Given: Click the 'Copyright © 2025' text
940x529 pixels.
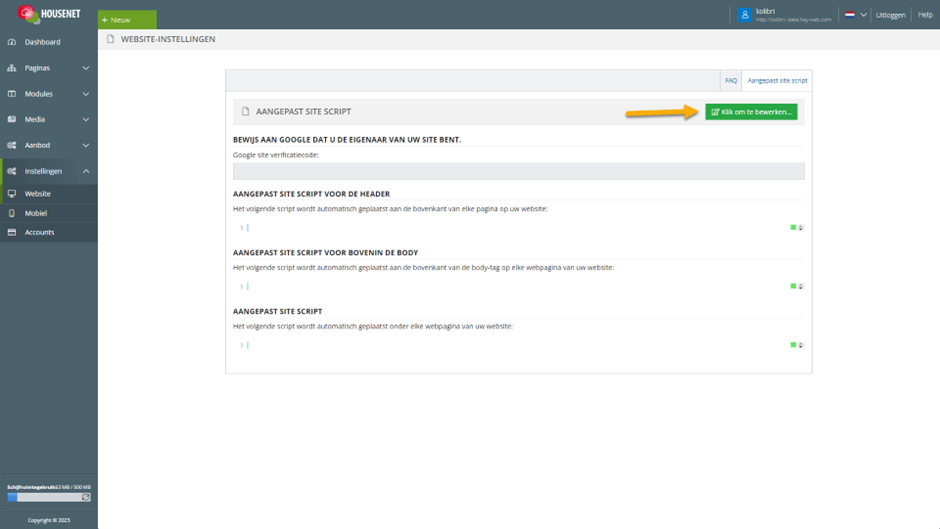Looking at the screenshot, I should point(49,520).
